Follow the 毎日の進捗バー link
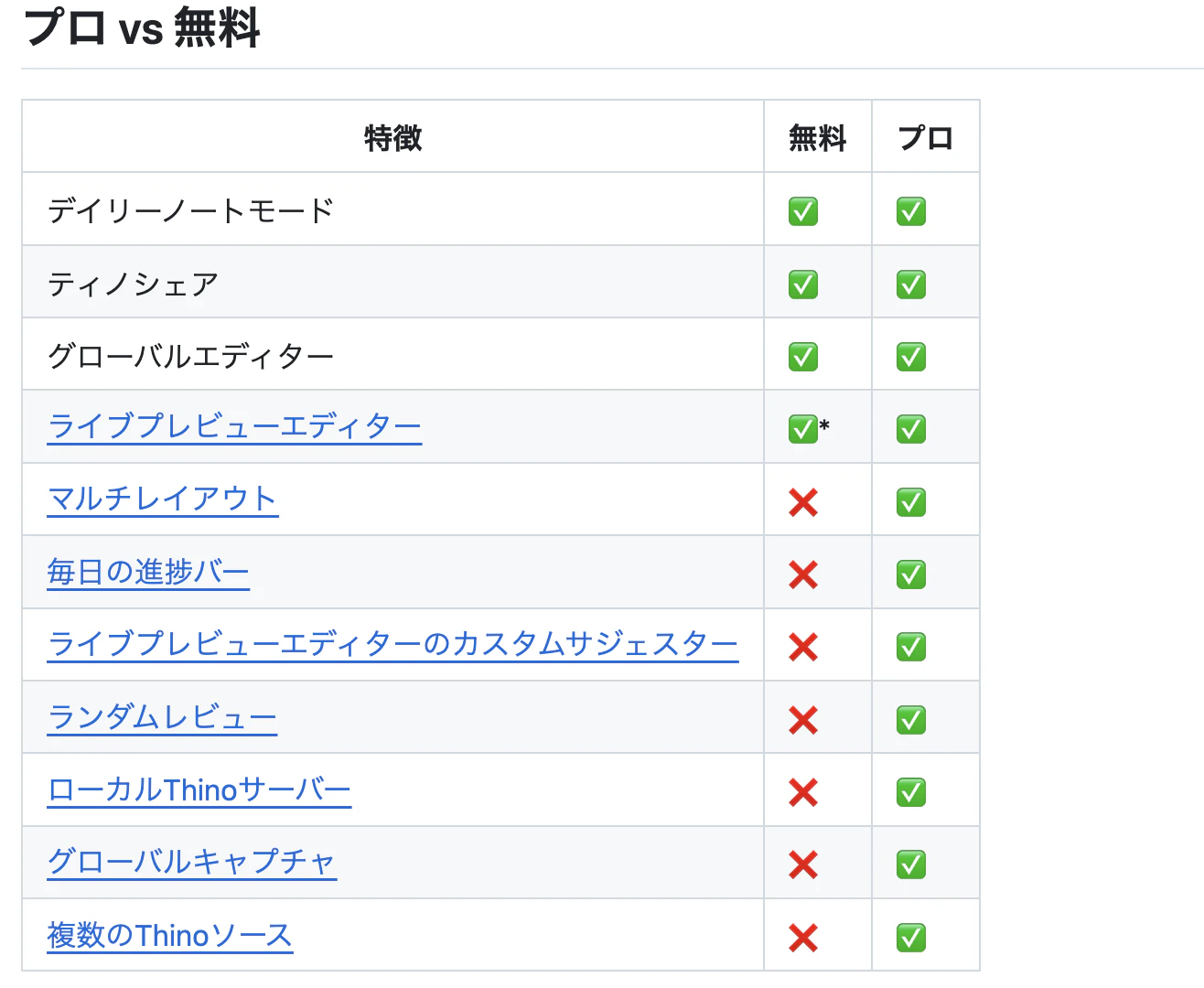Image resolution: width=1204 pixels, height=988 pixels. [148, 573]
